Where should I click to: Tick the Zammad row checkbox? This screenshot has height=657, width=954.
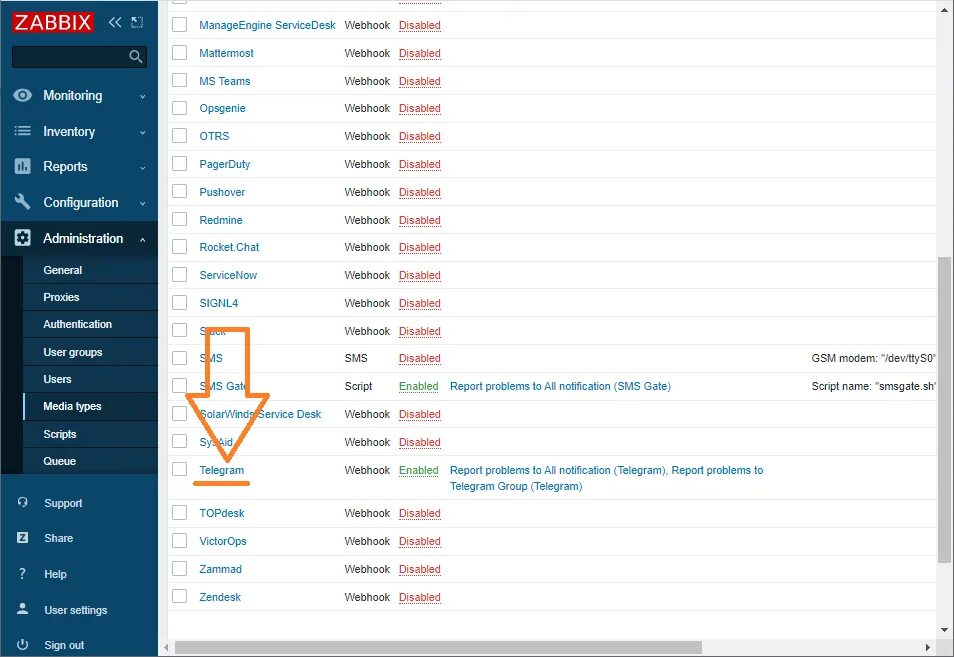[x=179, y=568]
